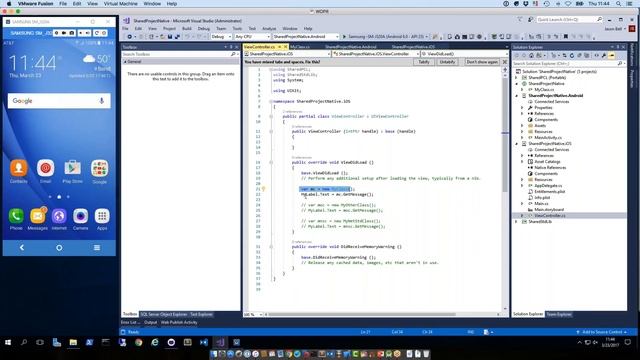Open File Explorer from the Windows taskbar
640x360 pixels.
tap(73, 342)
